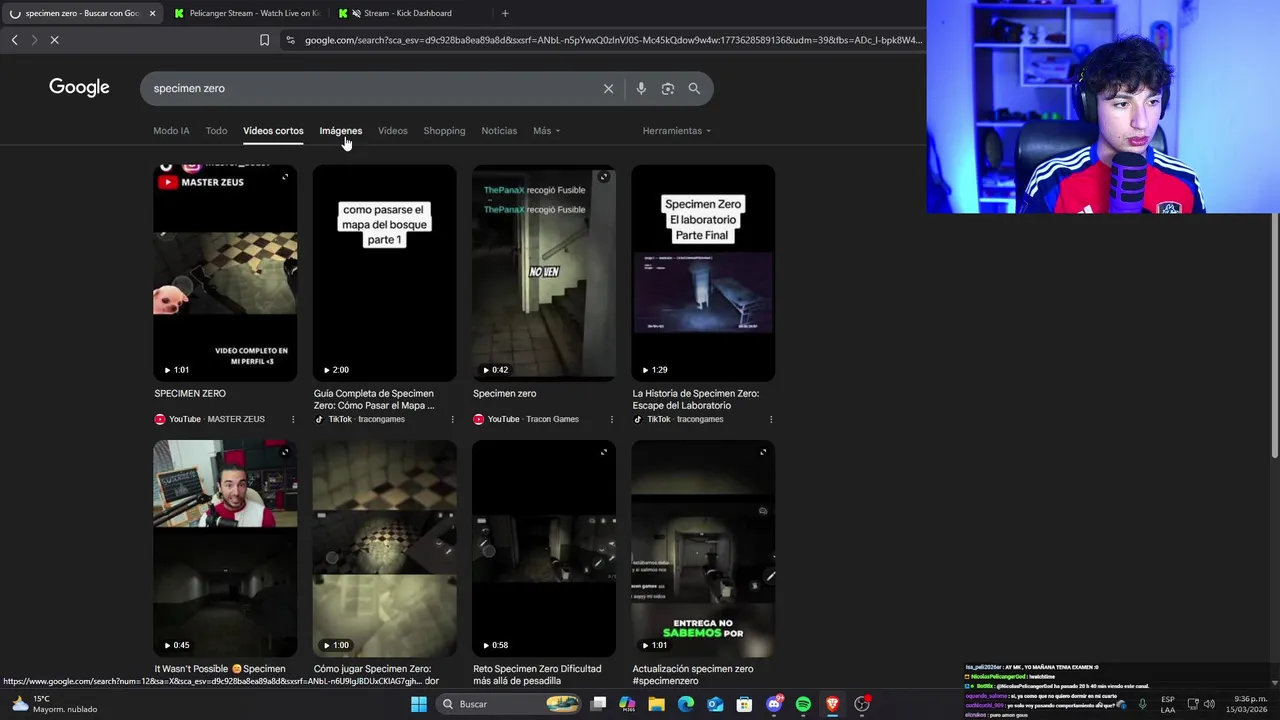The image size is (1280, 720).
Task: Switch to Stream - Kick Dashboard browser tab
Action: (x=408, y=13)
